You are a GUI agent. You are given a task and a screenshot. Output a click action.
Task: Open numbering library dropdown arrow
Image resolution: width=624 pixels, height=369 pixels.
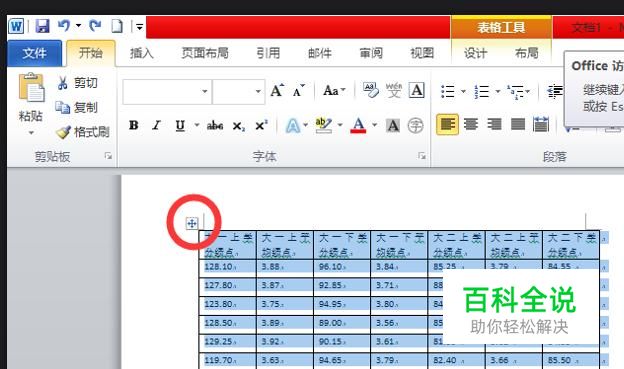click(x=498, y=91)
